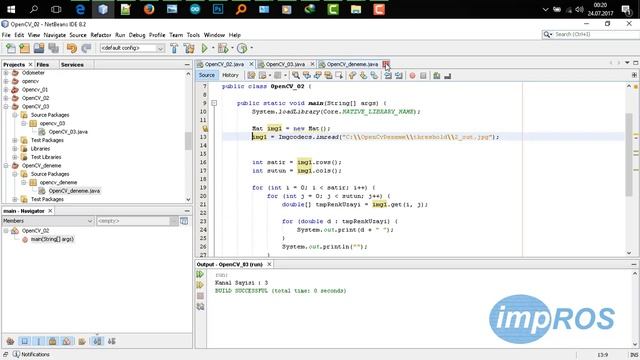This screenshot has height=360, width=640.
Task: Click the Start Macro Recording red icon
Action: tap(412, 76)
